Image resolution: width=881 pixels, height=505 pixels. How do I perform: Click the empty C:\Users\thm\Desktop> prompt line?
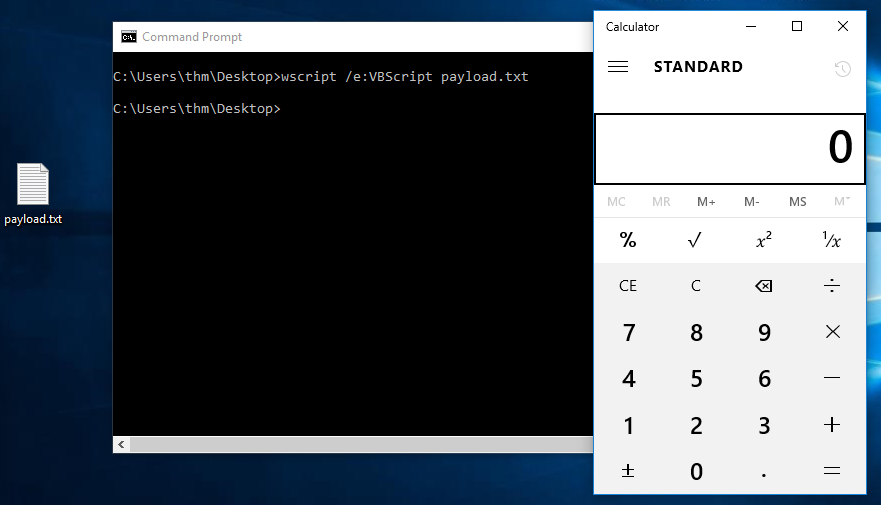tap(197, 108)
